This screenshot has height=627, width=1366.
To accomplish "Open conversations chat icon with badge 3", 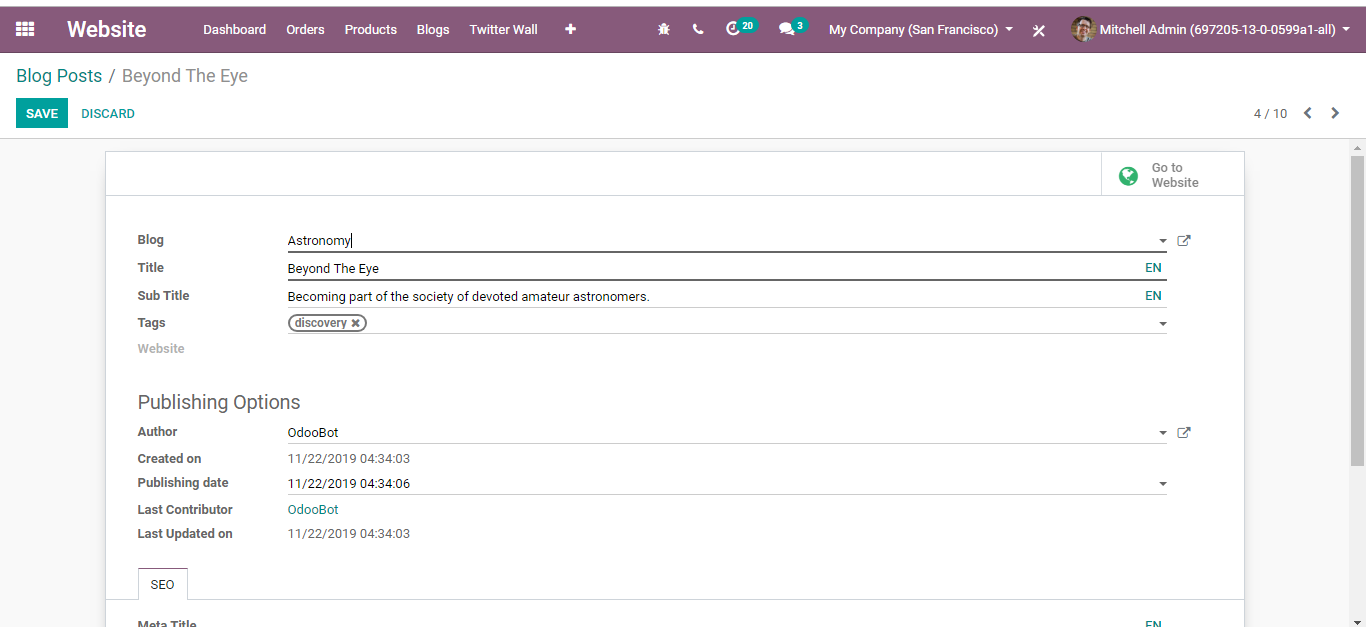I will (793, 28).
